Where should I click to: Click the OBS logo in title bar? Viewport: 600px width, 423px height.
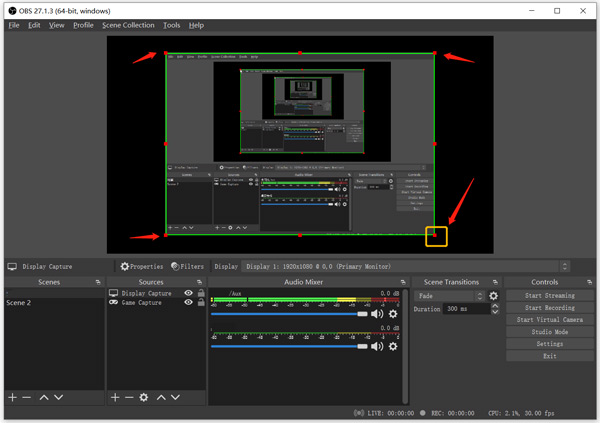coord(12,11)
